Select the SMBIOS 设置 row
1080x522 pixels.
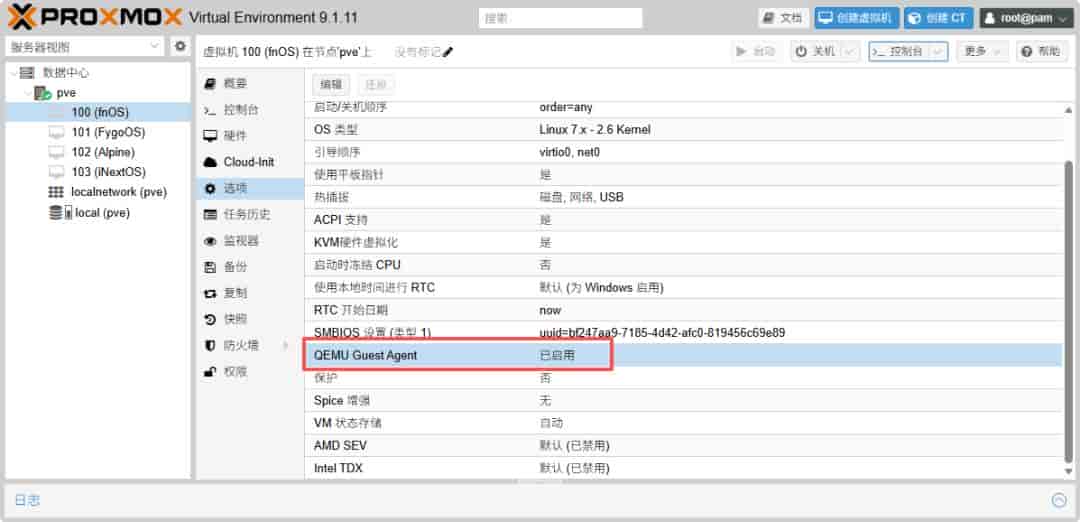pos(684,333)
